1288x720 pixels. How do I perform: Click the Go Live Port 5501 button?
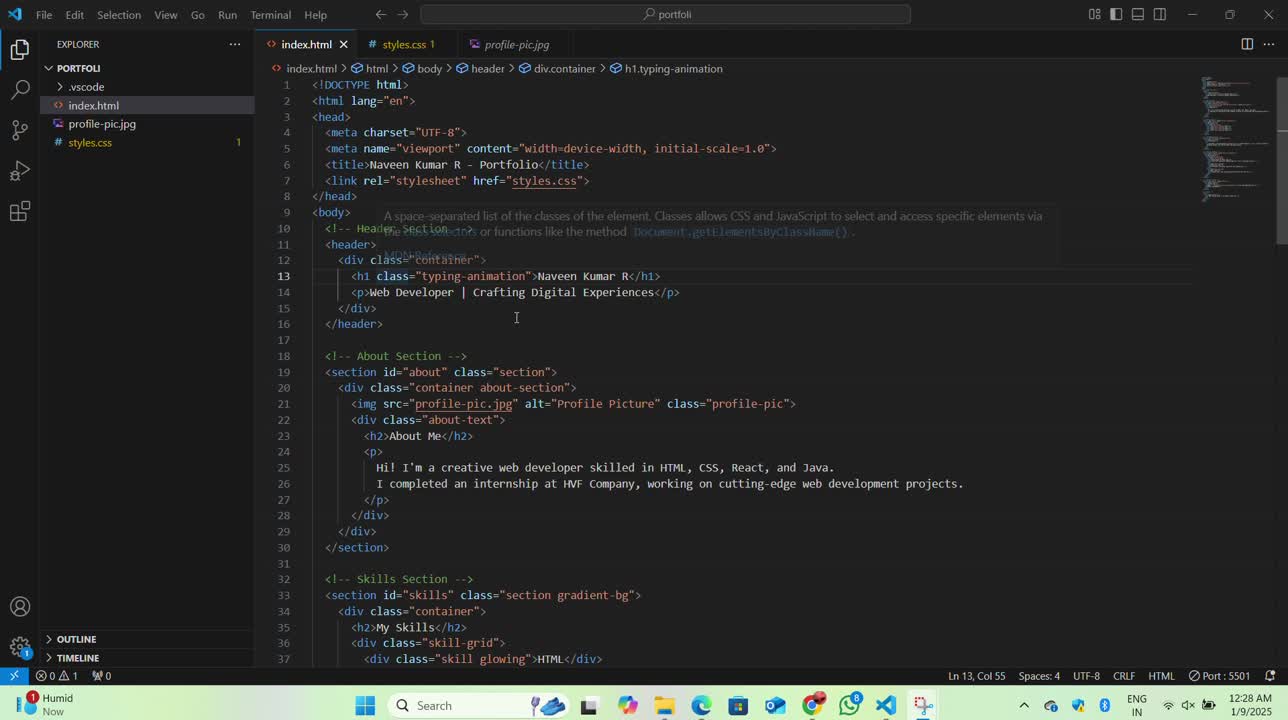(x=1218, y=676)
